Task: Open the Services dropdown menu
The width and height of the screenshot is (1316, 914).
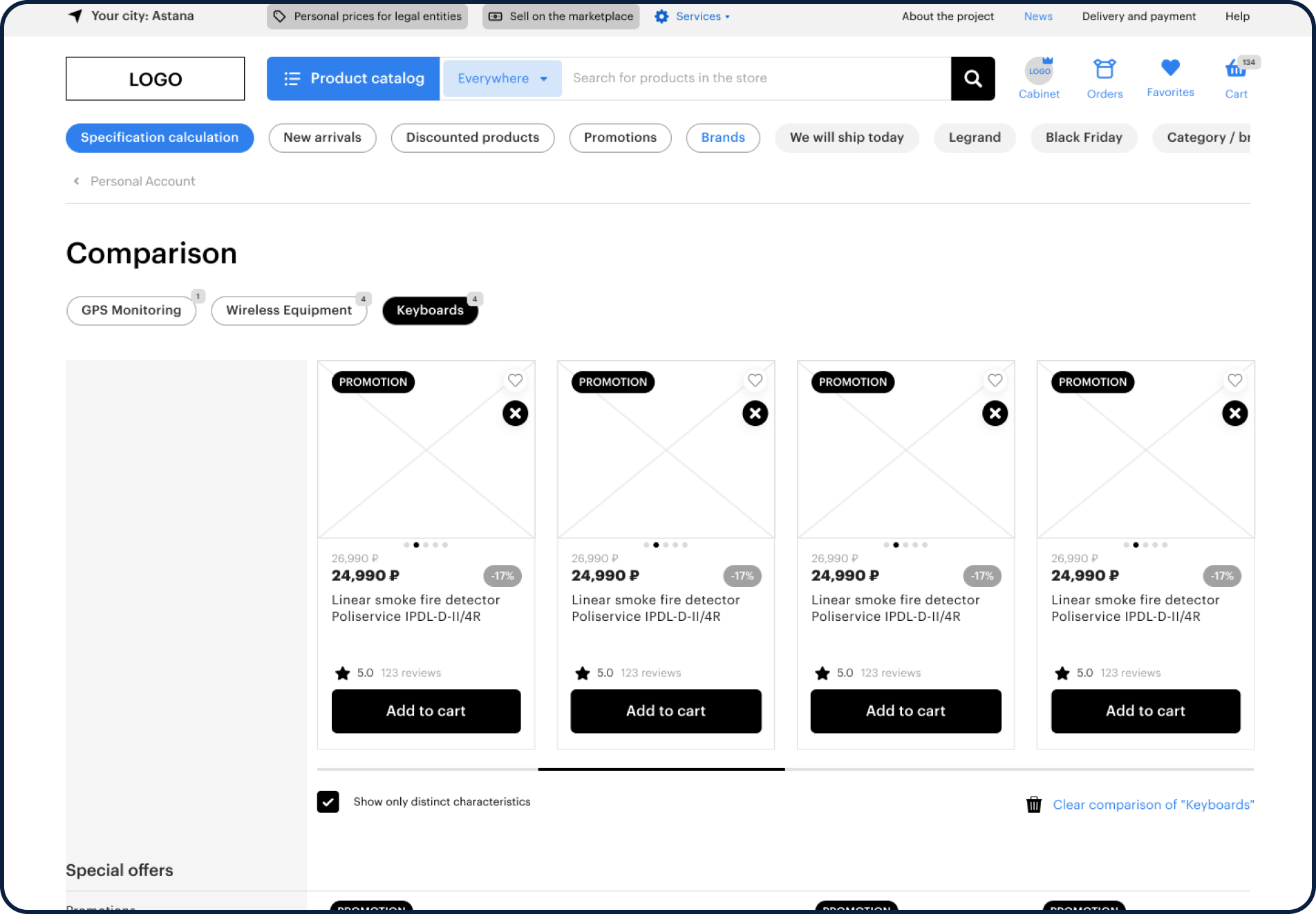Action: click(693, 17)
